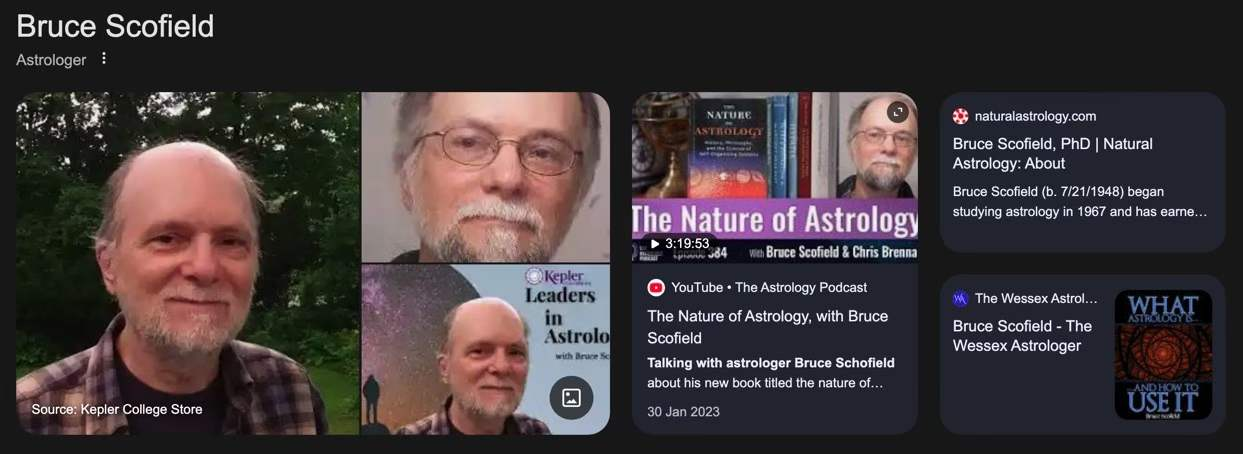The width and height of the screenshot is (1243, 454).
Task: Open the three-dot menu beside Astrologer
Action: tap(103, 59)
